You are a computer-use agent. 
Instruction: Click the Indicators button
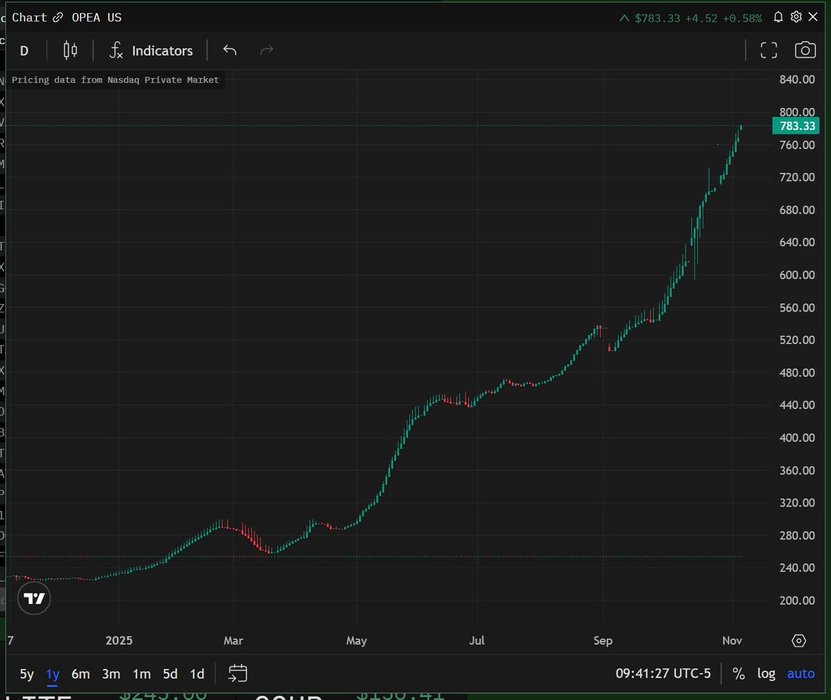pos(151,50)
